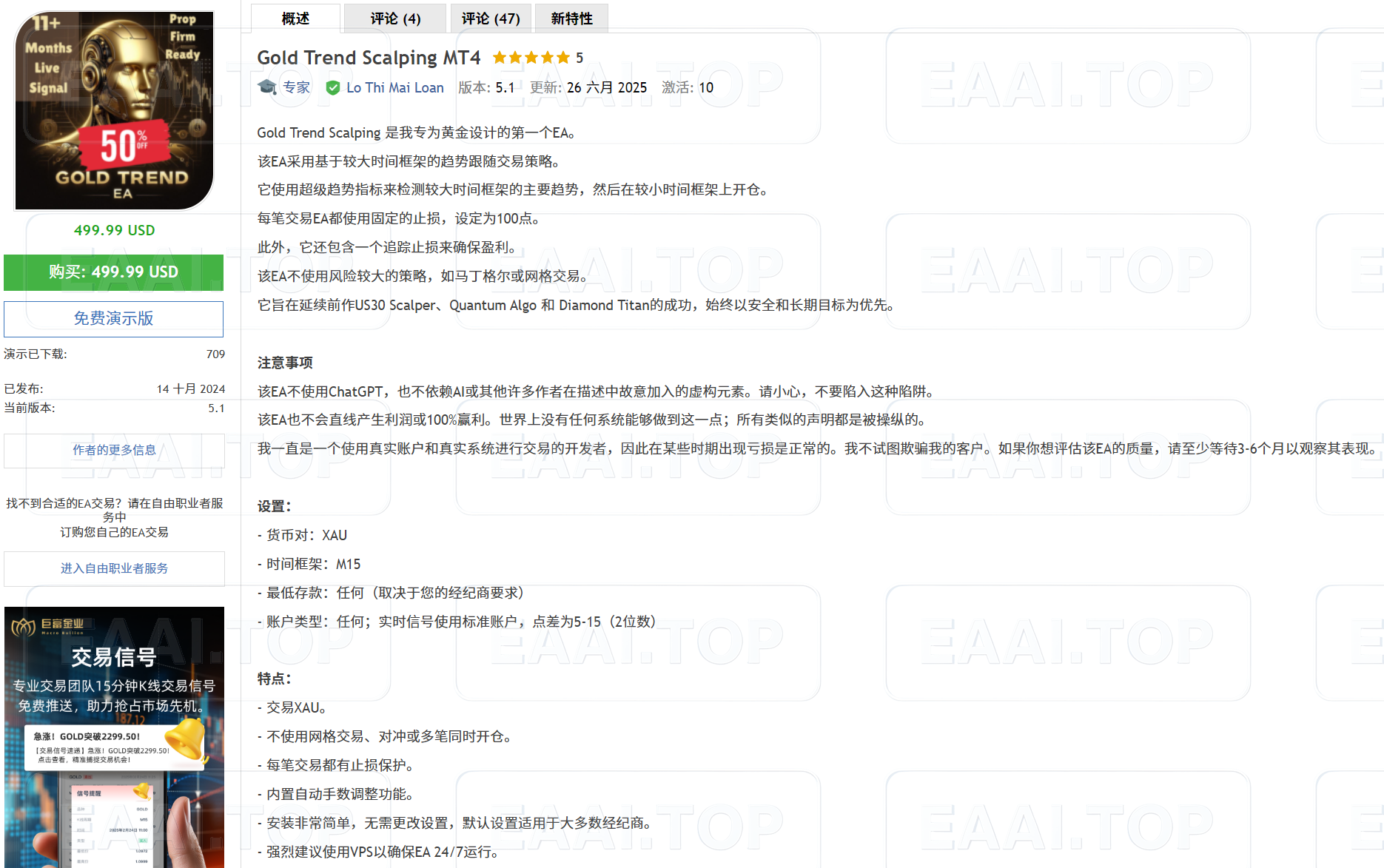The image size is (1384, 868).
Task: Click the green verified shield icon
Action: (333, 88)
